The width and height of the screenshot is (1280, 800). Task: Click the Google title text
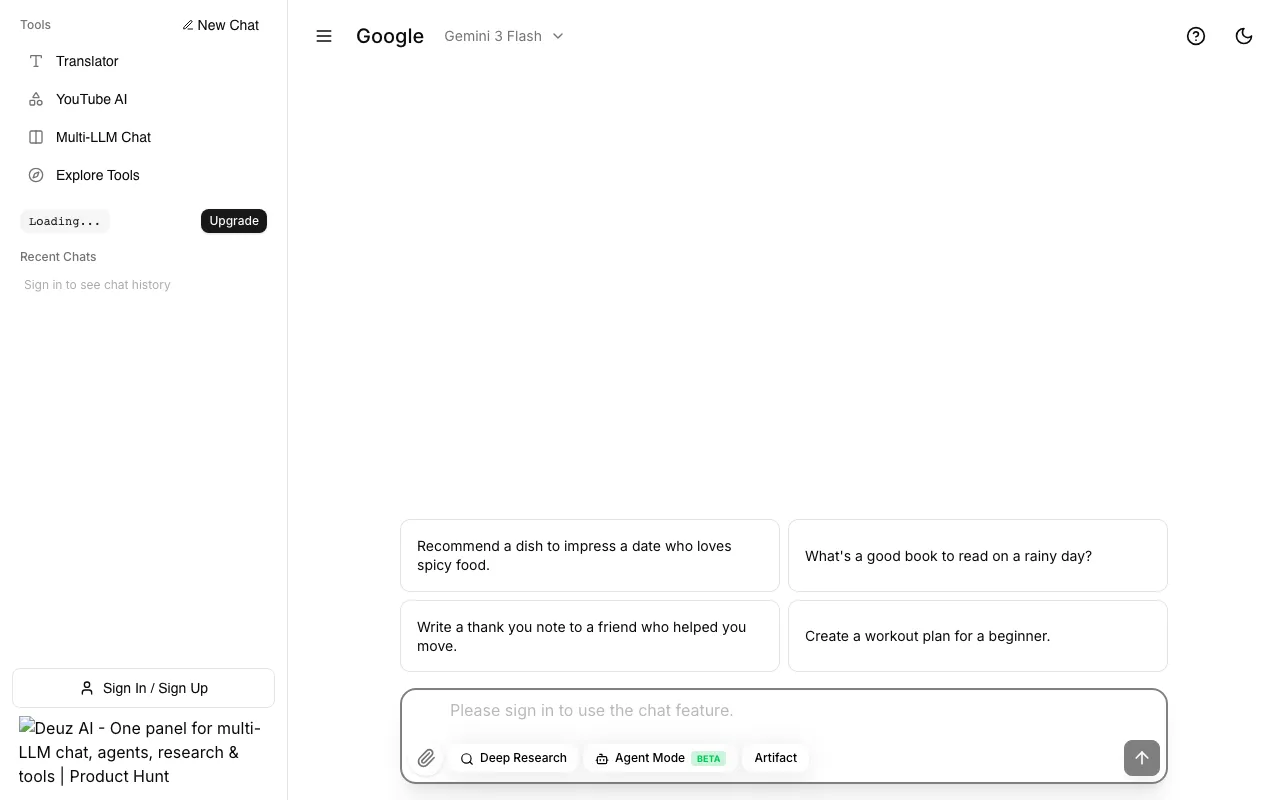(x=390, y=36)
